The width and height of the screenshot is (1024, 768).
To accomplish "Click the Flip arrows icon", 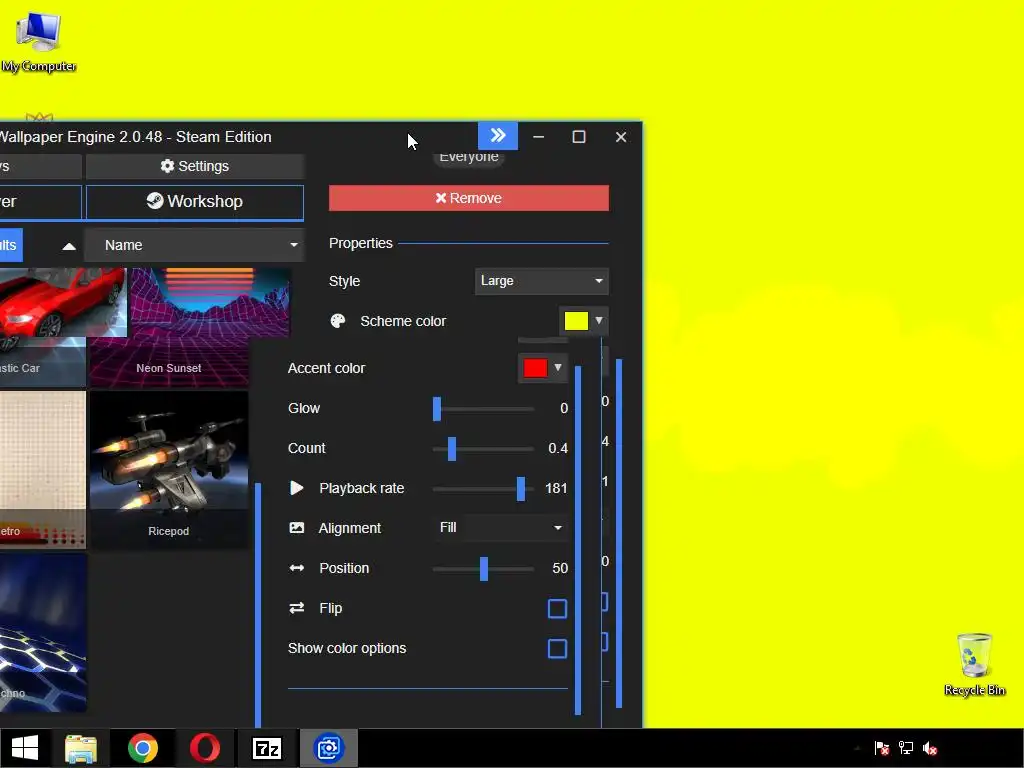I will [296, 608].
